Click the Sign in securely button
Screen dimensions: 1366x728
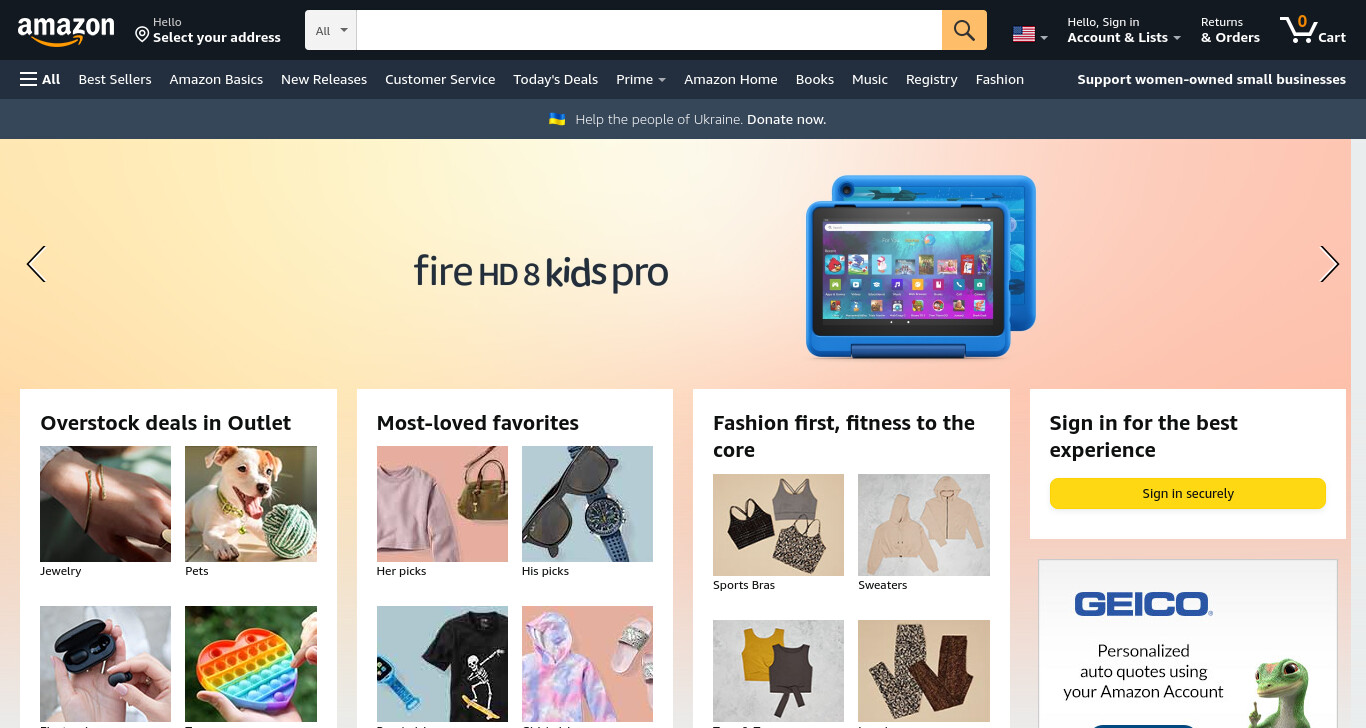tap(1187, 493)
